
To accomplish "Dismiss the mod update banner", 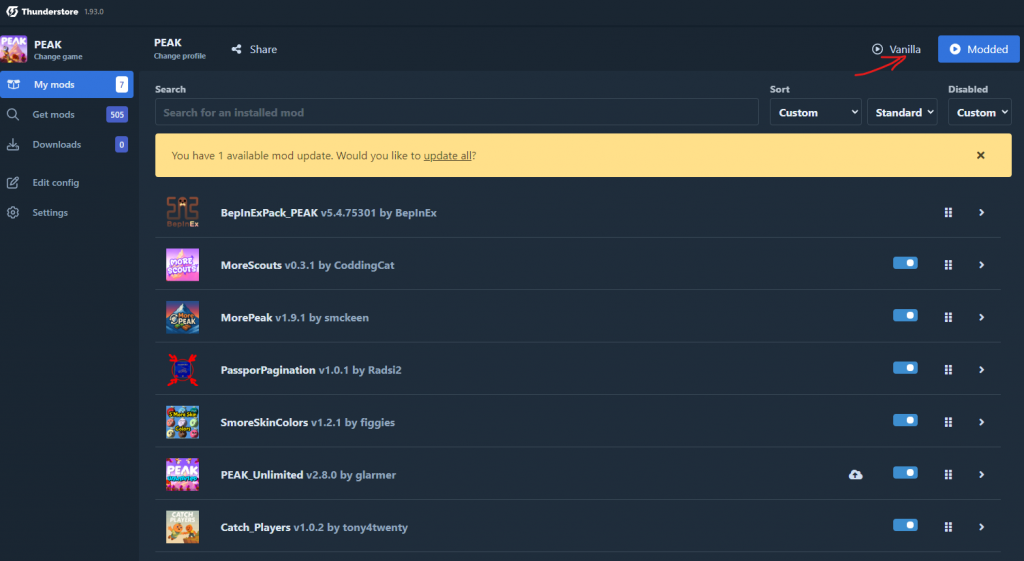I will coord(980,155).
